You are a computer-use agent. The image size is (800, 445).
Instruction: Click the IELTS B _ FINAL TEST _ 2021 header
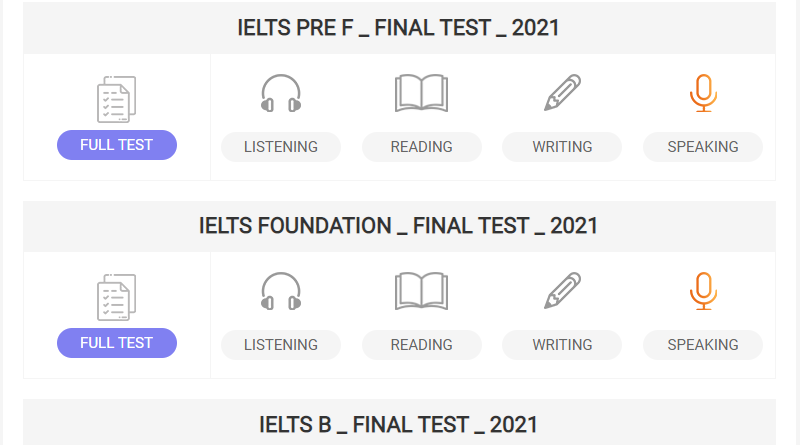398,424
